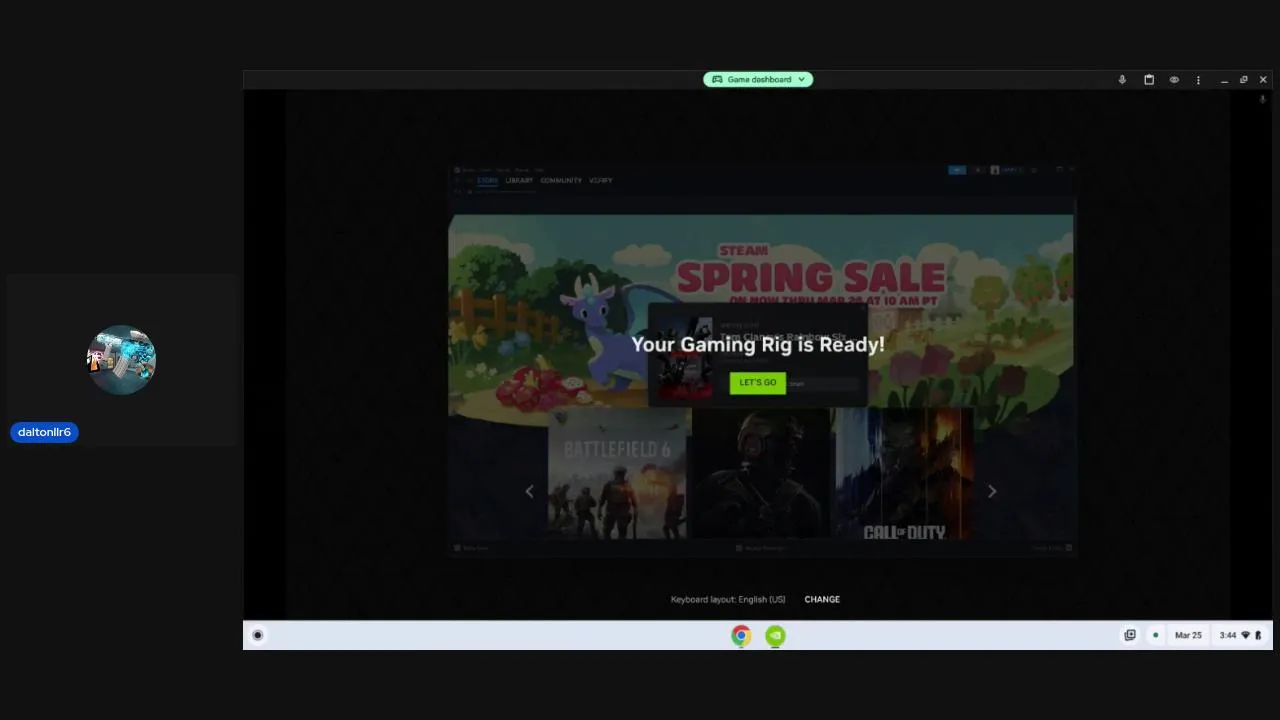Click the Keyboard layout: English (US) text

click(x=728, y=599)
